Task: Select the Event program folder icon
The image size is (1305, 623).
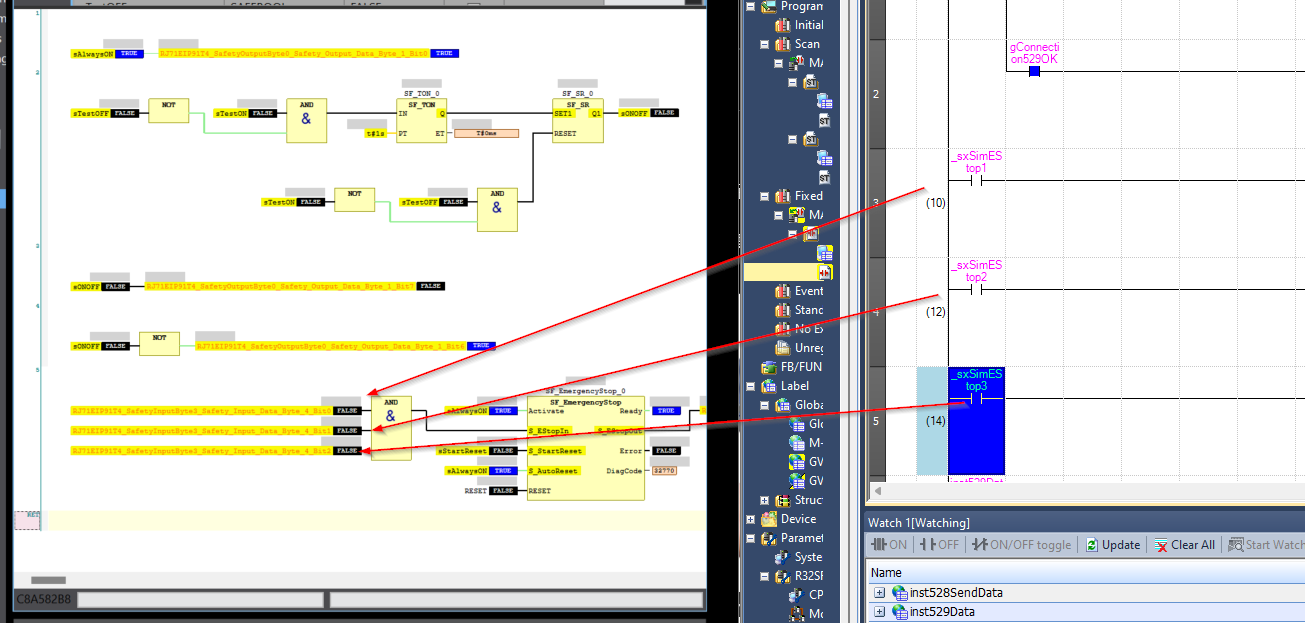Action: click(x=785, y=291)
